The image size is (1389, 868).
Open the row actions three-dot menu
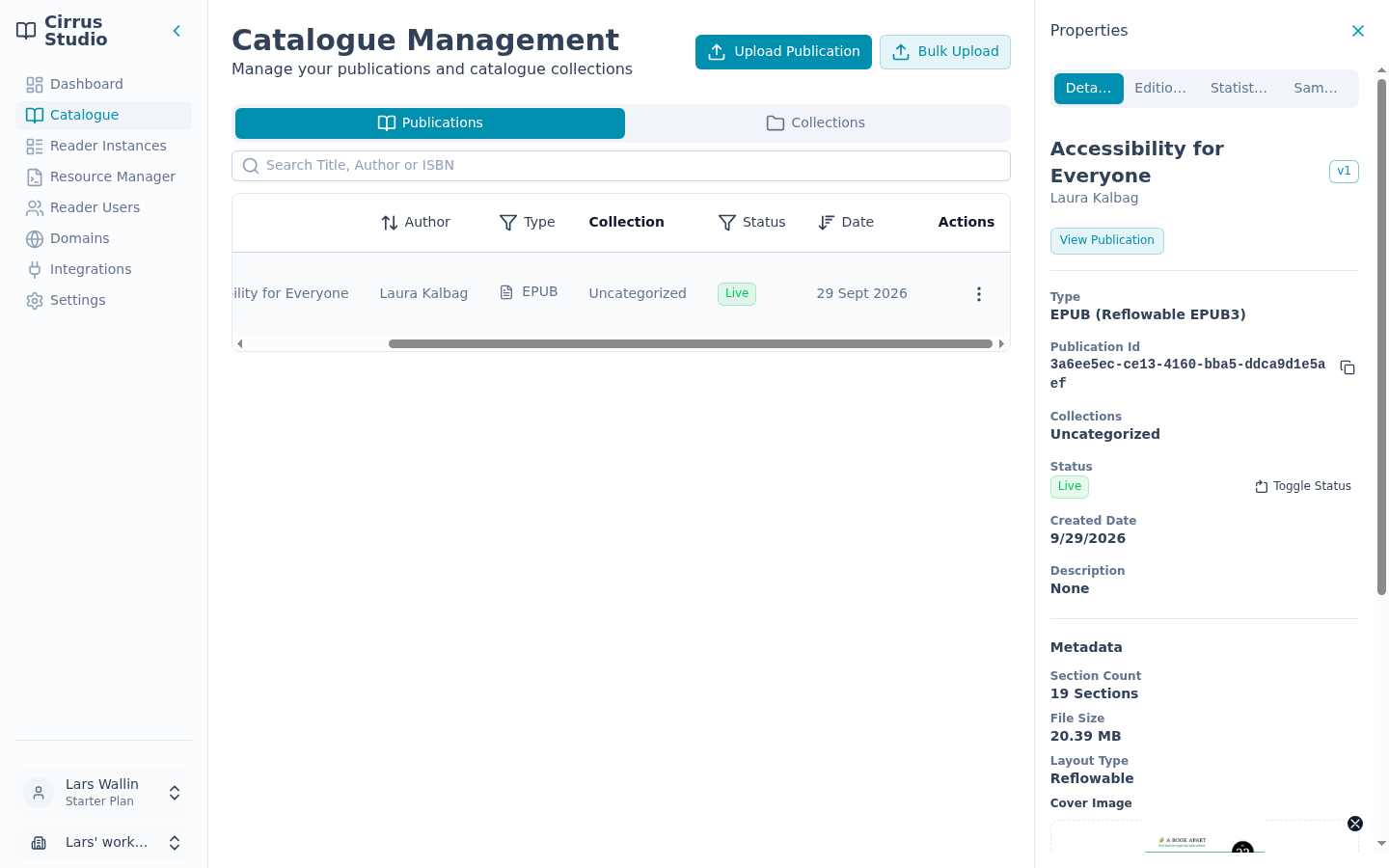(x=979, y=294)
